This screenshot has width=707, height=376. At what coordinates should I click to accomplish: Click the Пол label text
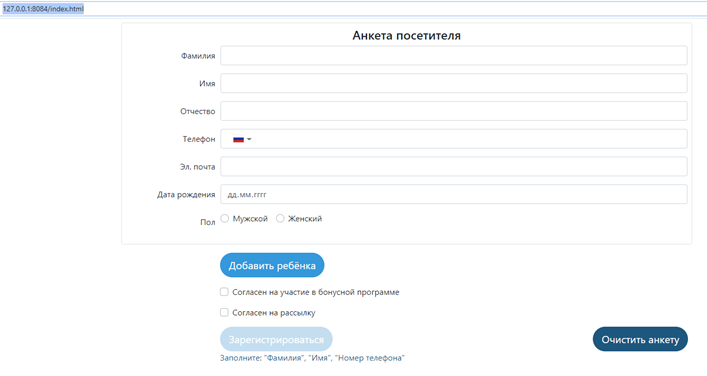coord(207,222)
